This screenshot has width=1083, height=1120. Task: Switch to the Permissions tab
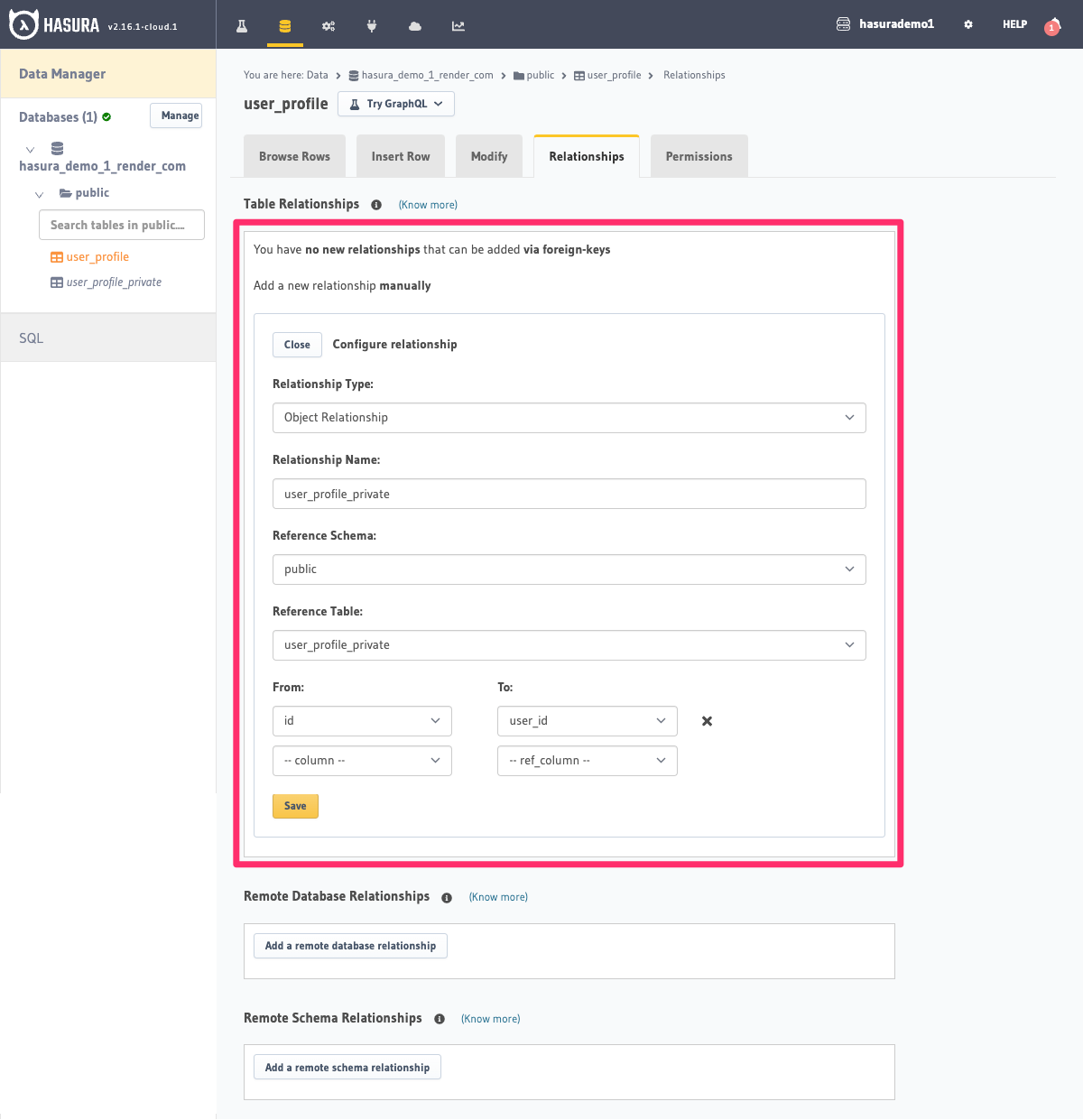(699, 155)
